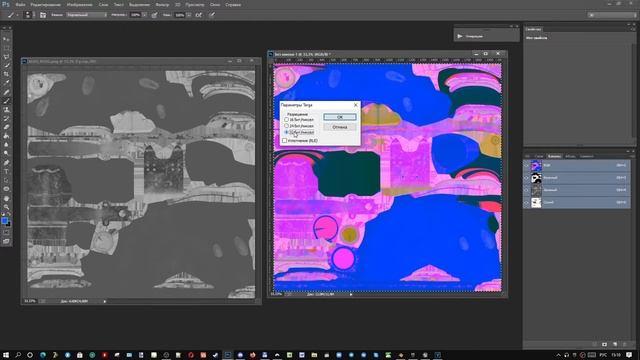Switch to the Слои panel tab

click(x=539, y=156)
